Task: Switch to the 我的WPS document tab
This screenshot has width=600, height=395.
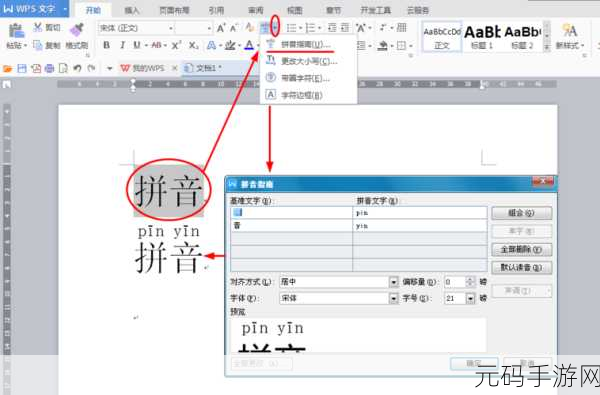Action: [x=148, y=68]
